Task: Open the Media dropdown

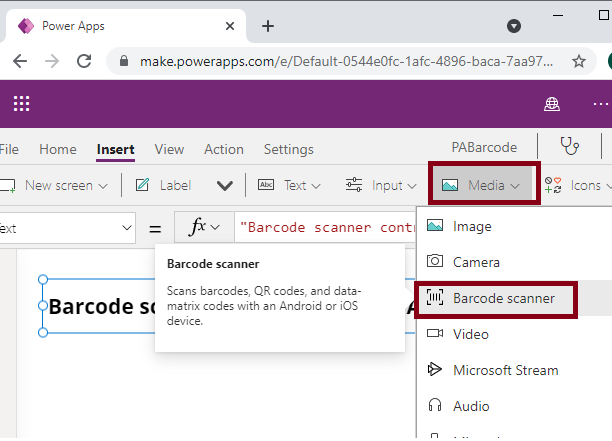Action: (484, 185)
